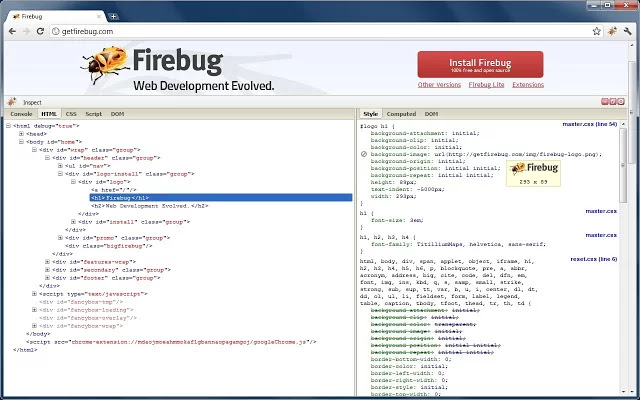Select the a href="/" row

click(x=114, y=190)
